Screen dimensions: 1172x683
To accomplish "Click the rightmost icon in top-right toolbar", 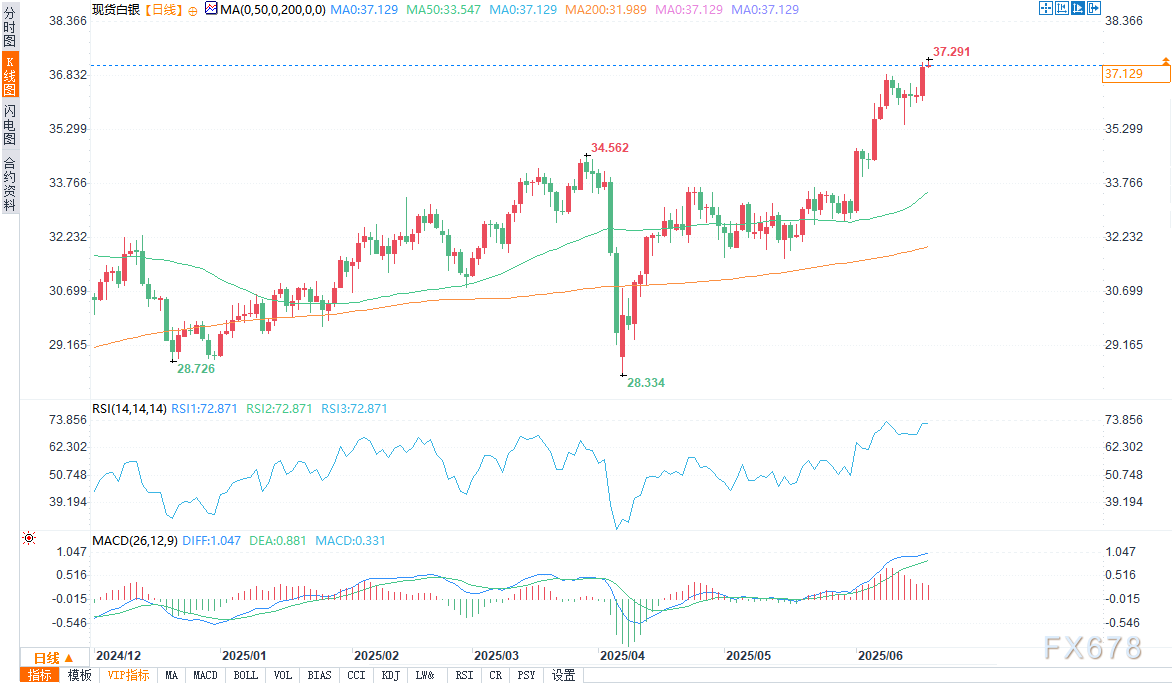I will click(x=1094, y=8).
